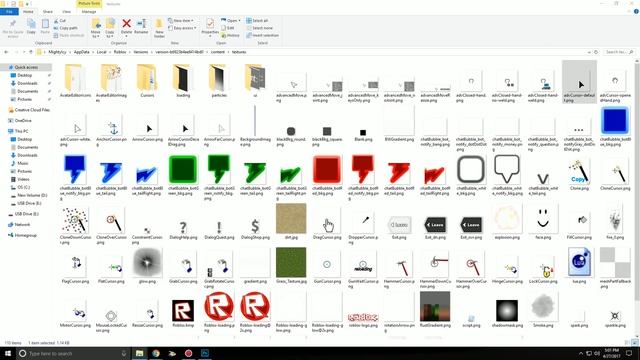Open the Easy access dropdown
The height and width of the screenshot is (360, 640).
(x=182, y=28)
